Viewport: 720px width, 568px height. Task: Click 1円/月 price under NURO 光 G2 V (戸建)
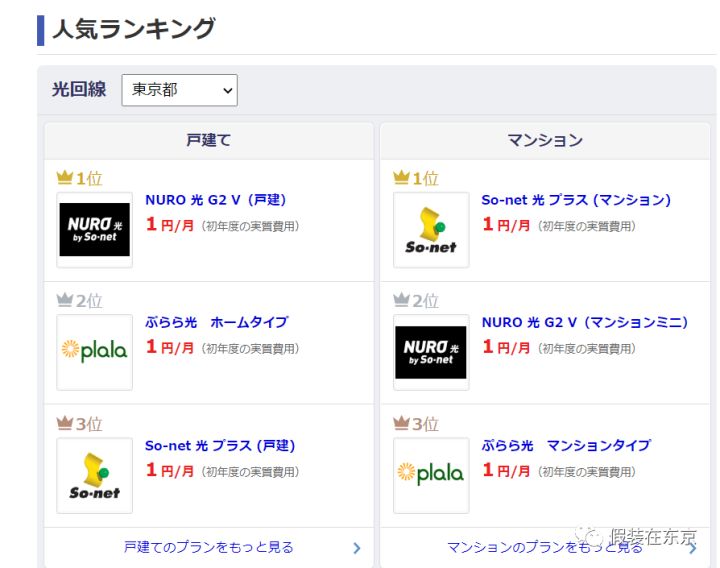pos(170,225)
